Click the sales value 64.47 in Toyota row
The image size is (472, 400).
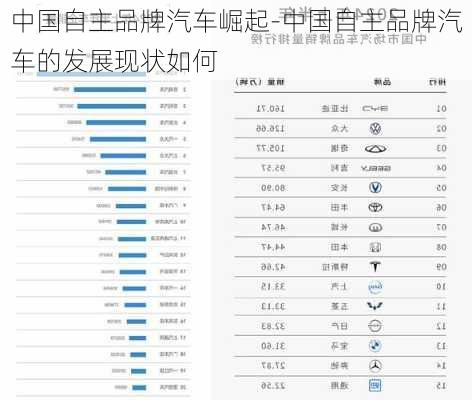[273, 208]
